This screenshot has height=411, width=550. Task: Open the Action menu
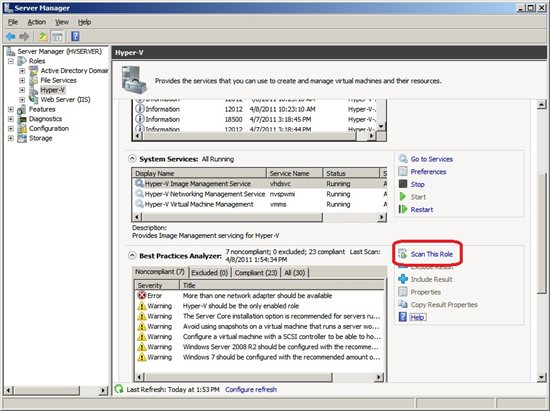(36, 22)
